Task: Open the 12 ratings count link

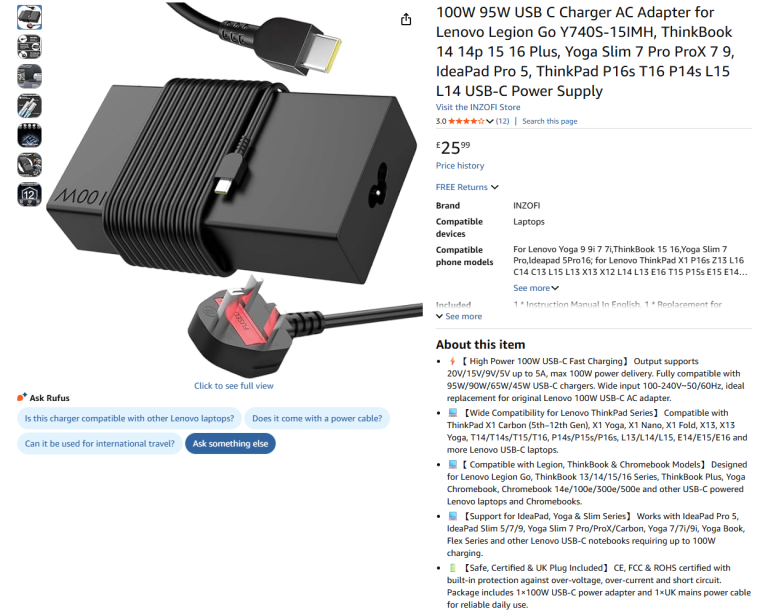Action: click(502, 121)
